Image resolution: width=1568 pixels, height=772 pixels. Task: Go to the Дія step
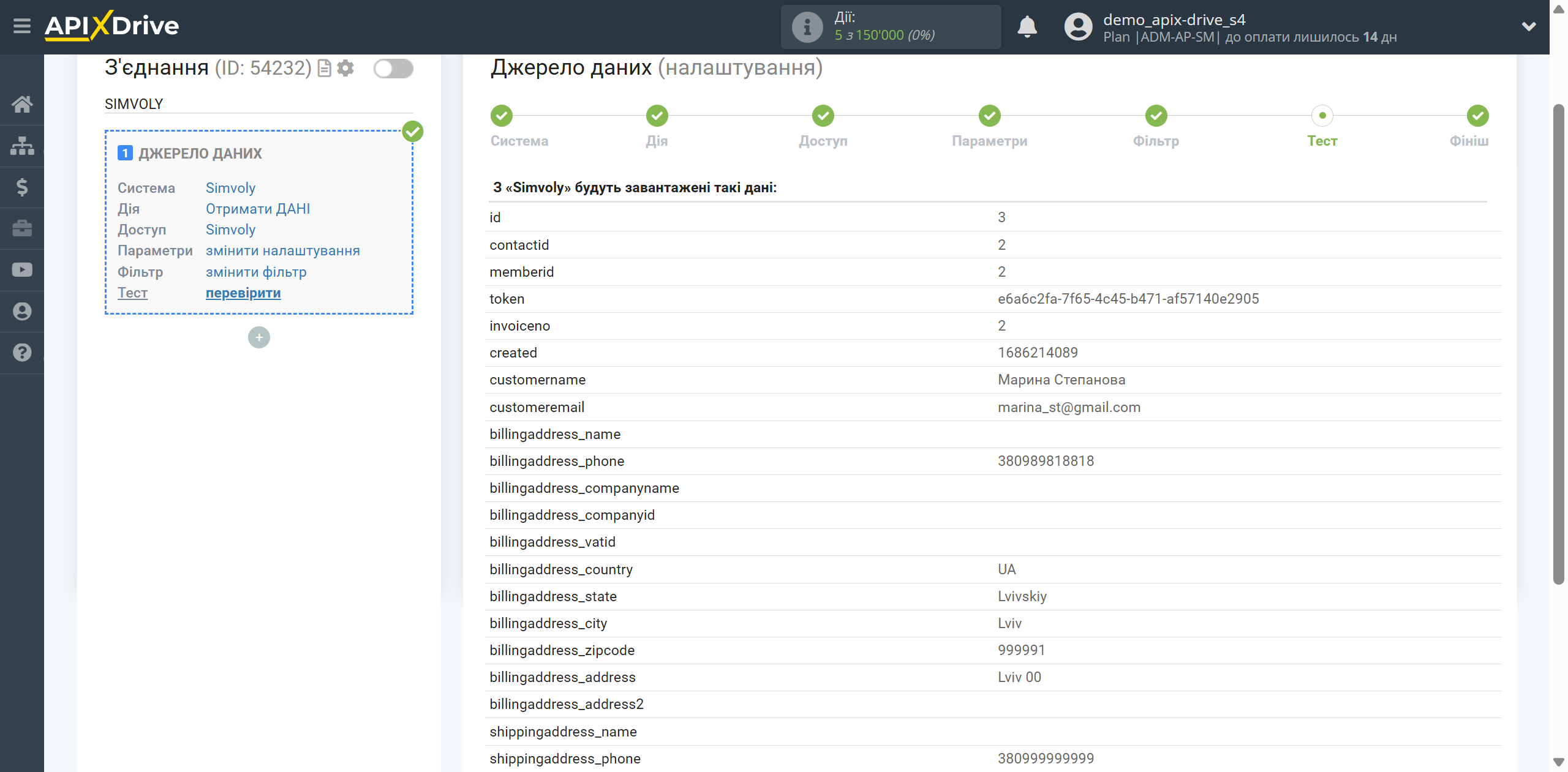657,116
